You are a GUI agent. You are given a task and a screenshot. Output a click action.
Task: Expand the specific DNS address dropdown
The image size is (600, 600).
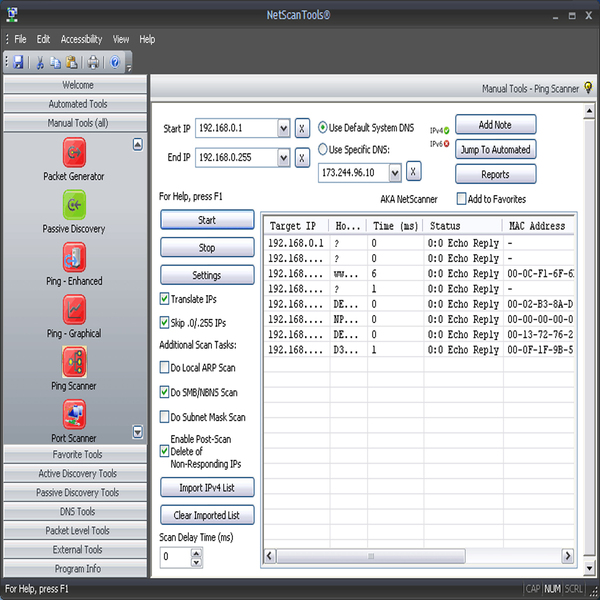coord(395,172)
